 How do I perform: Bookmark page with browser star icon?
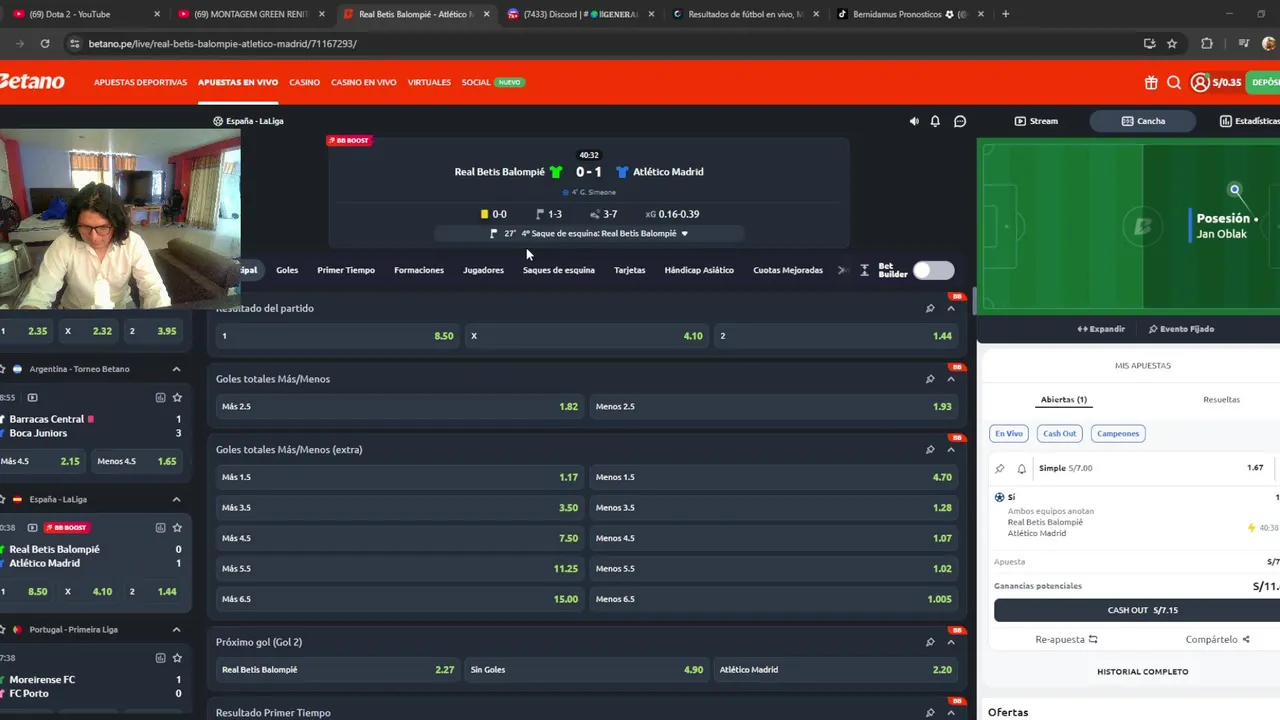(x=1172, y=44)
